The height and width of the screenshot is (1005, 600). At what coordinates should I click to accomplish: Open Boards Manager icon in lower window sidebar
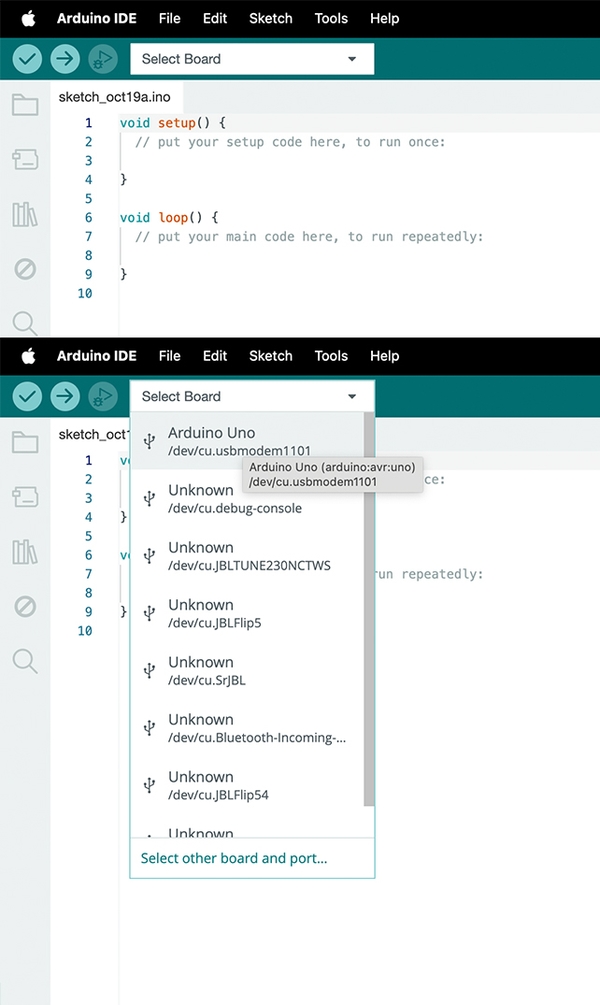[x=25, y=497]
